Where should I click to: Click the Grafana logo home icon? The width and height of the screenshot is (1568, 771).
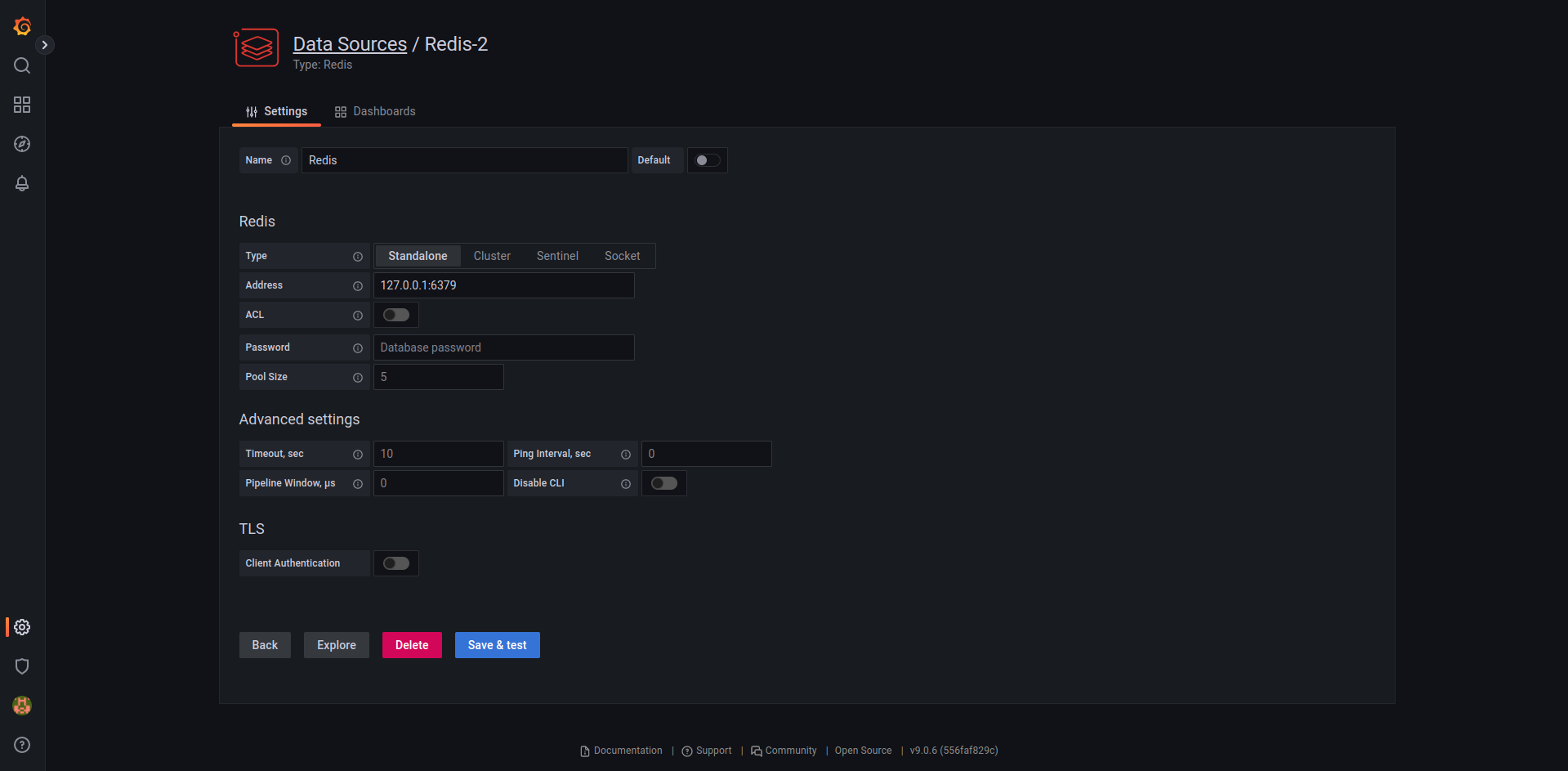tap(22, 26)
